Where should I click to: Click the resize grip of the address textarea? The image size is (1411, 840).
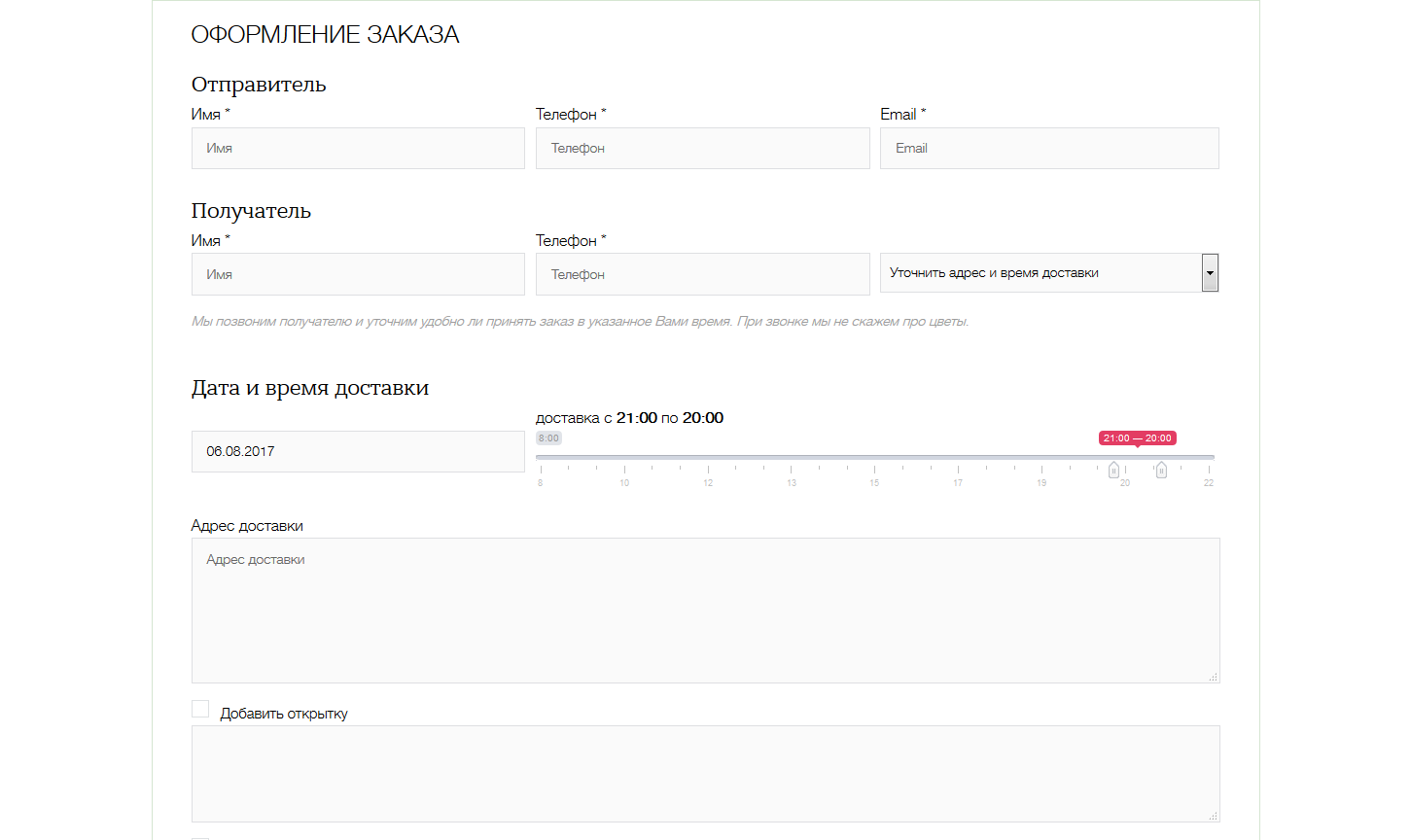point(1214,677)
